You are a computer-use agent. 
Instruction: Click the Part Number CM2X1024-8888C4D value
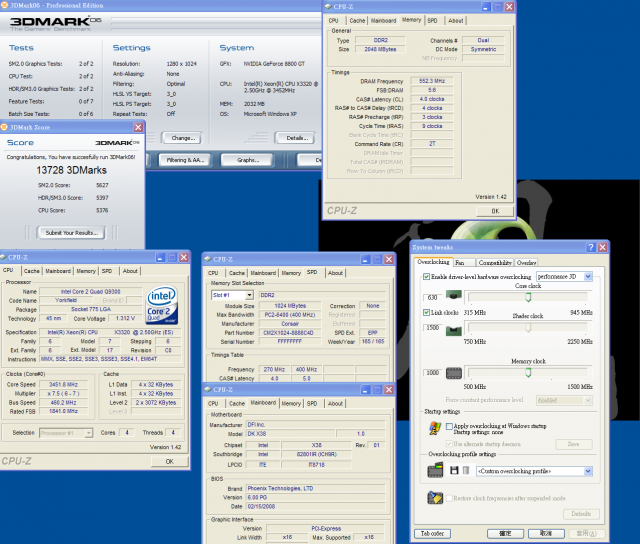(289, 333)
